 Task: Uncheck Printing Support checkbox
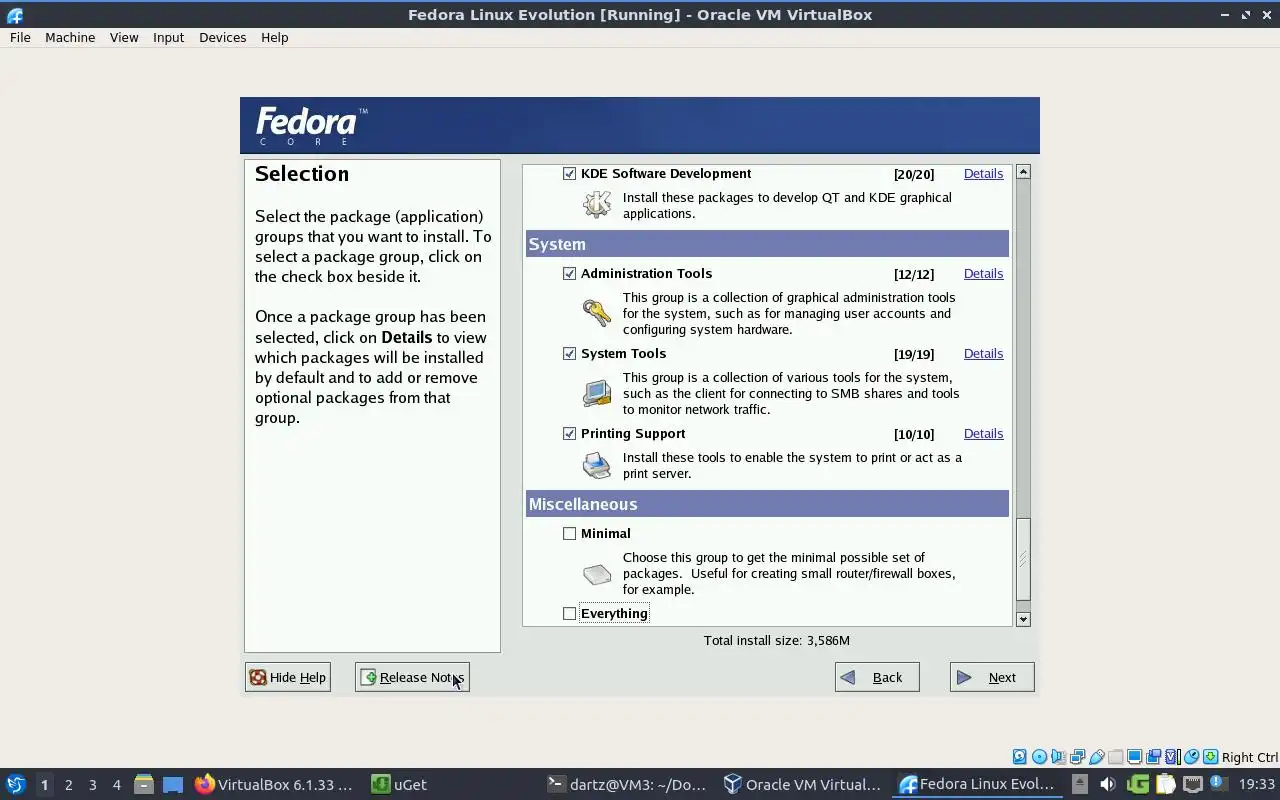569,433
